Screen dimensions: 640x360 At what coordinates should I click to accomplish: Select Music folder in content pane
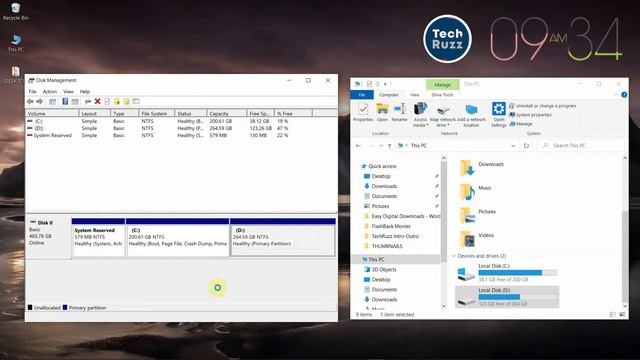click(x=476, y=191)
